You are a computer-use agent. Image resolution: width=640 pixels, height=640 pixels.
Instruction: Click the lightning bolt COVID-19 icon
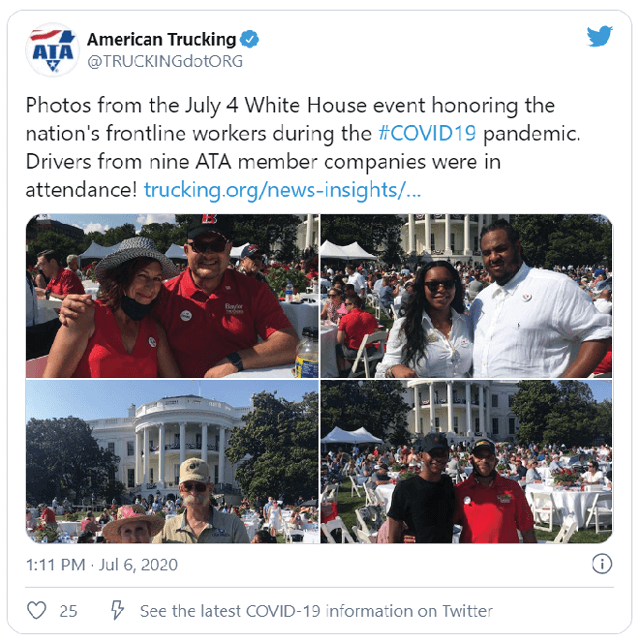coord(118,610)
